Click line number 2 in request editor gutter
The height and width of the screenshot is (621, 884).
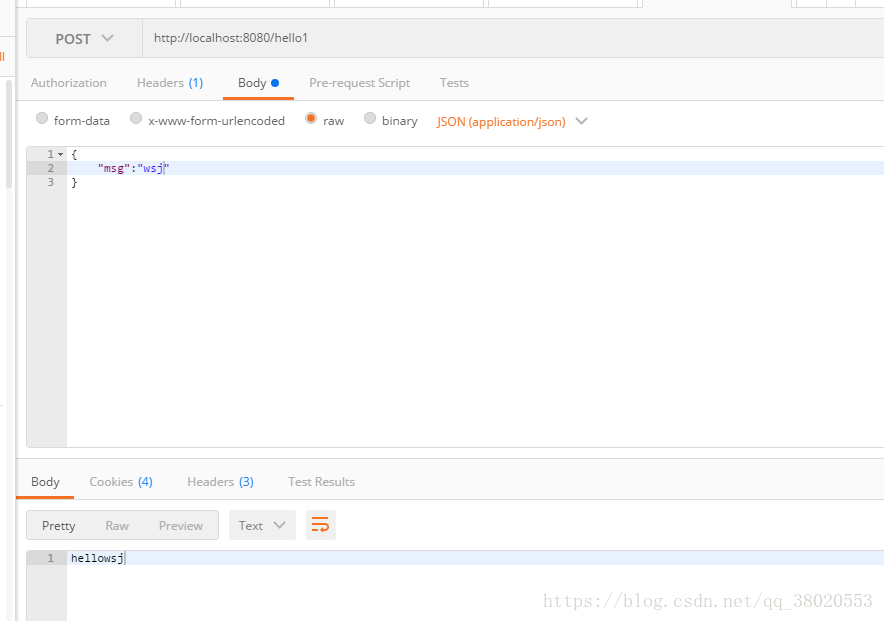[51, 168]
